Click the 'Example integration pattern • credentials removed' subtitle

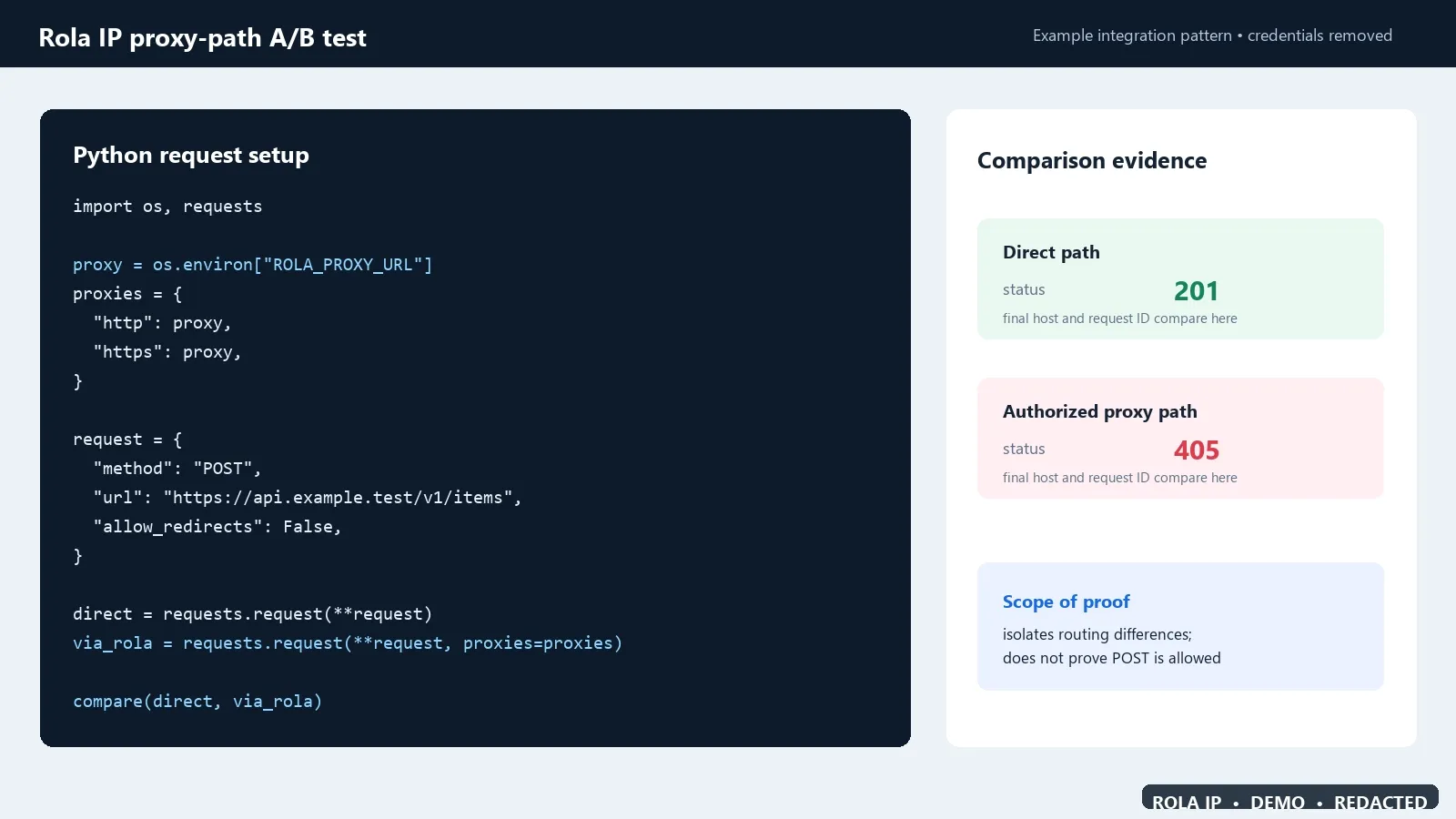coord(1212,35)
